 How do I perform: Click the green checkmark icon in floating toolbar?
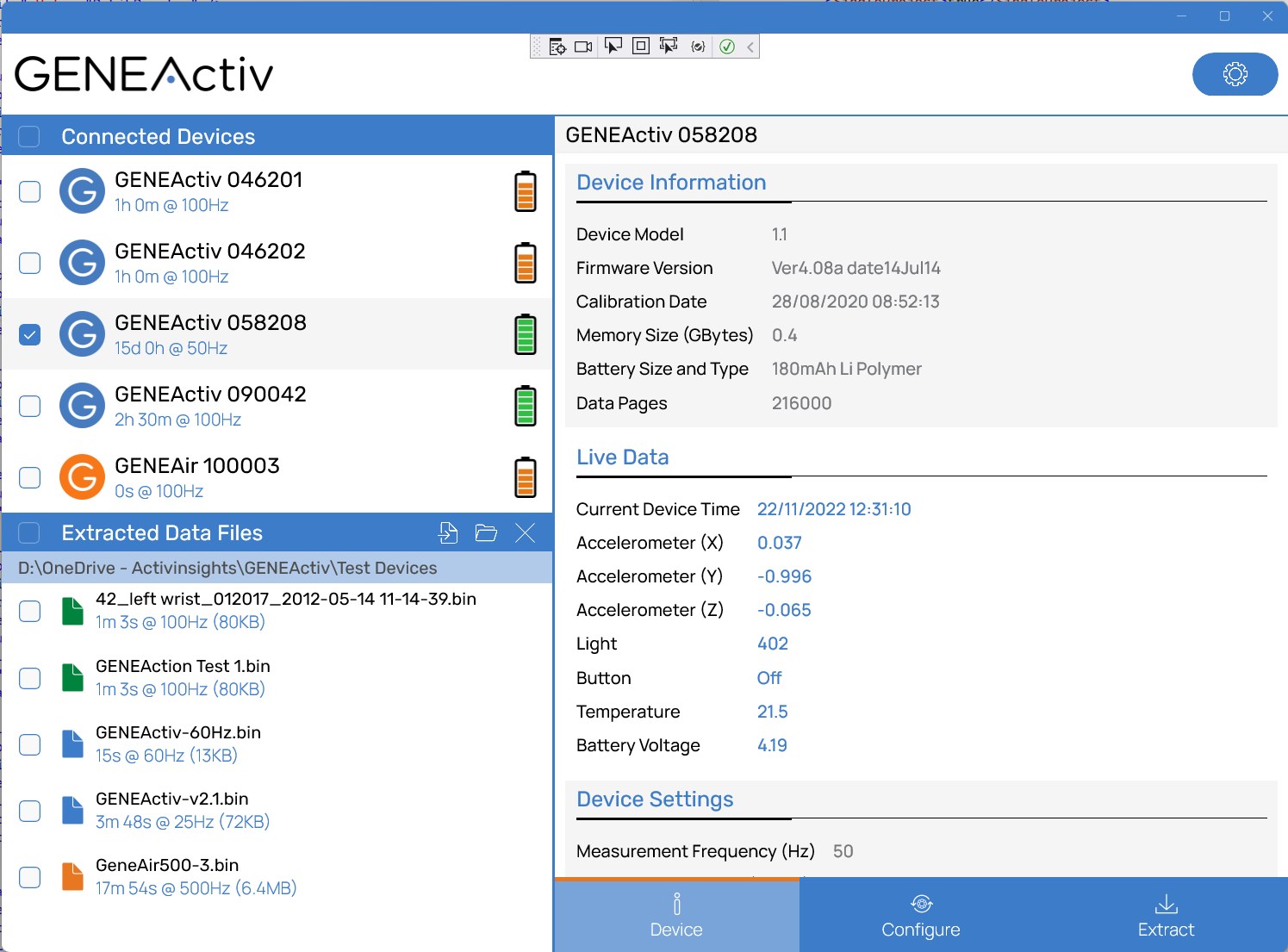click(726, 46)
